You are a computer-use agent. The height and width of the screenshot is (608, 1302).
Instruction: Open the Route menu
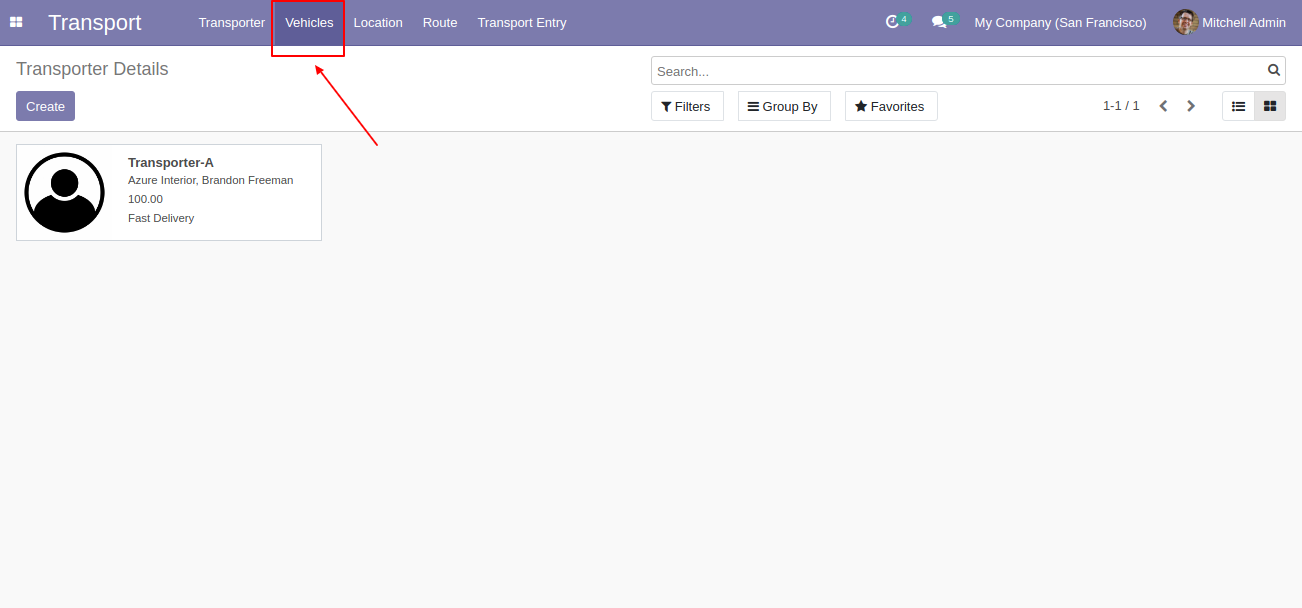440,22
